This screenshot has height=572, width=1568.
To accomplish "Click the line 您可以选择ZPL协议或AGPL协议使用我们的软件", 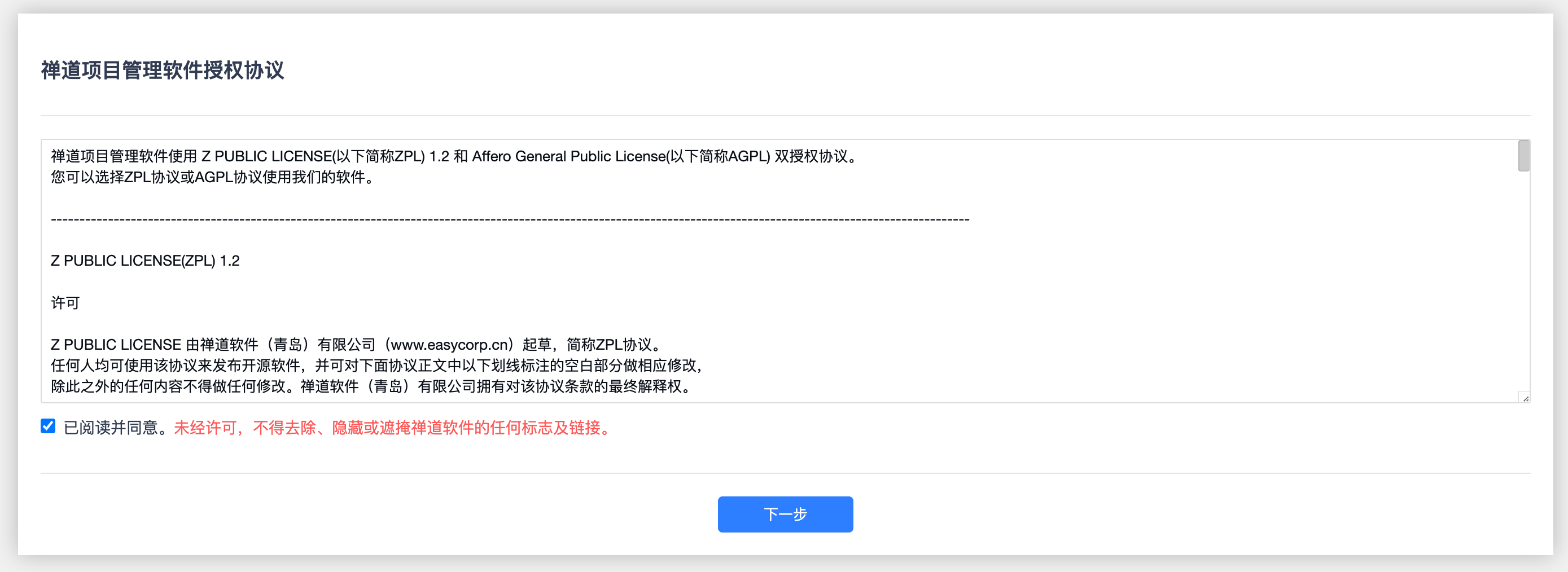I will (212, 177).
